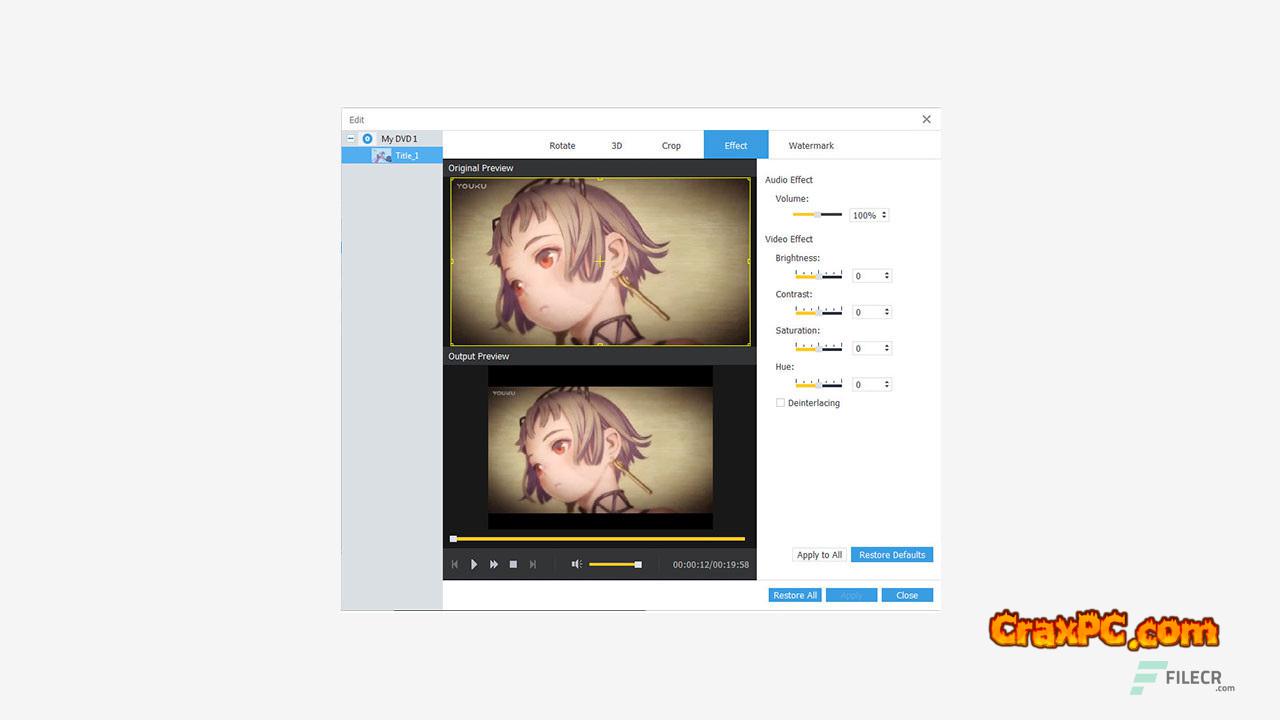The width and height of the screenshot is (1280, 720).
Task: Stop the video playback
Action: point(513,565)
